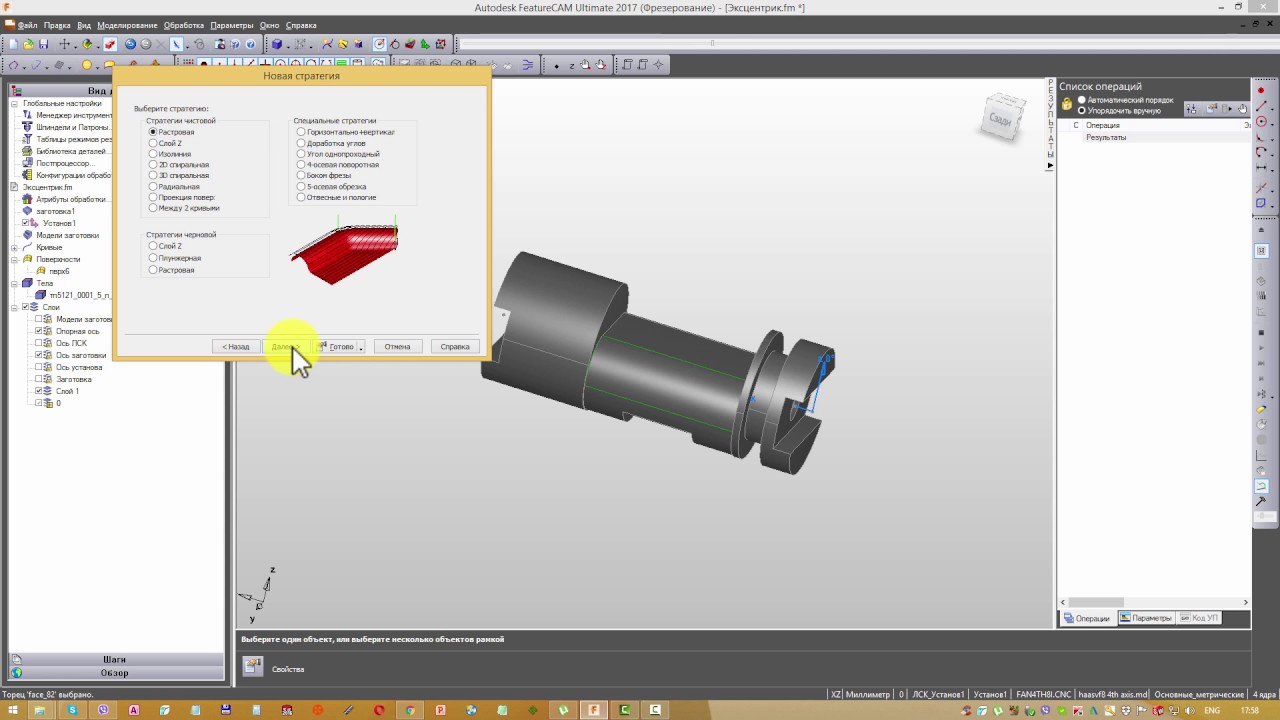
Task: Click the New file icon in toolbar
Action: click(13, 44)
